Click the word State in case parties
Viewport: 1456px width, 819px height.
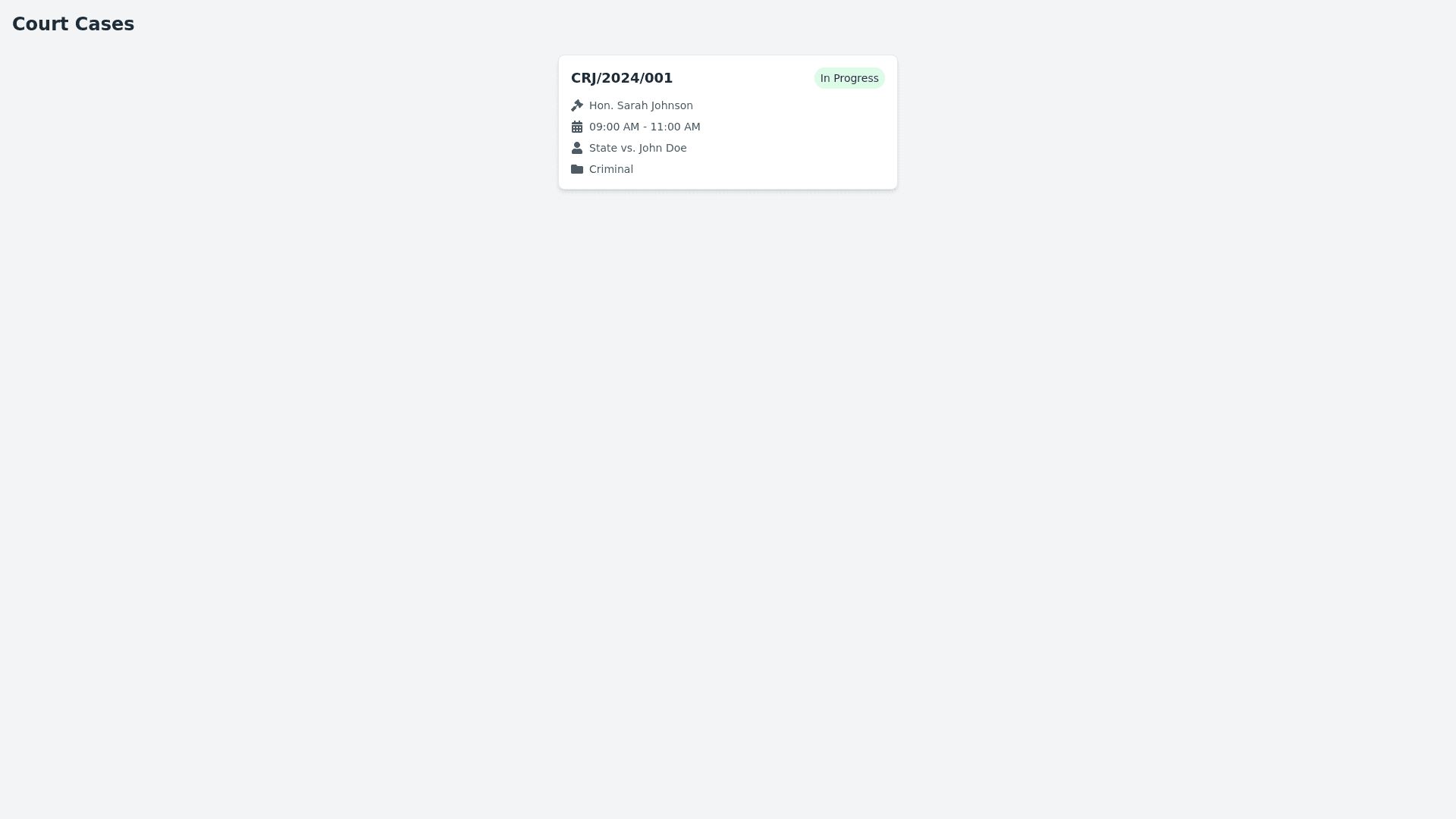(x=603, y=148)
